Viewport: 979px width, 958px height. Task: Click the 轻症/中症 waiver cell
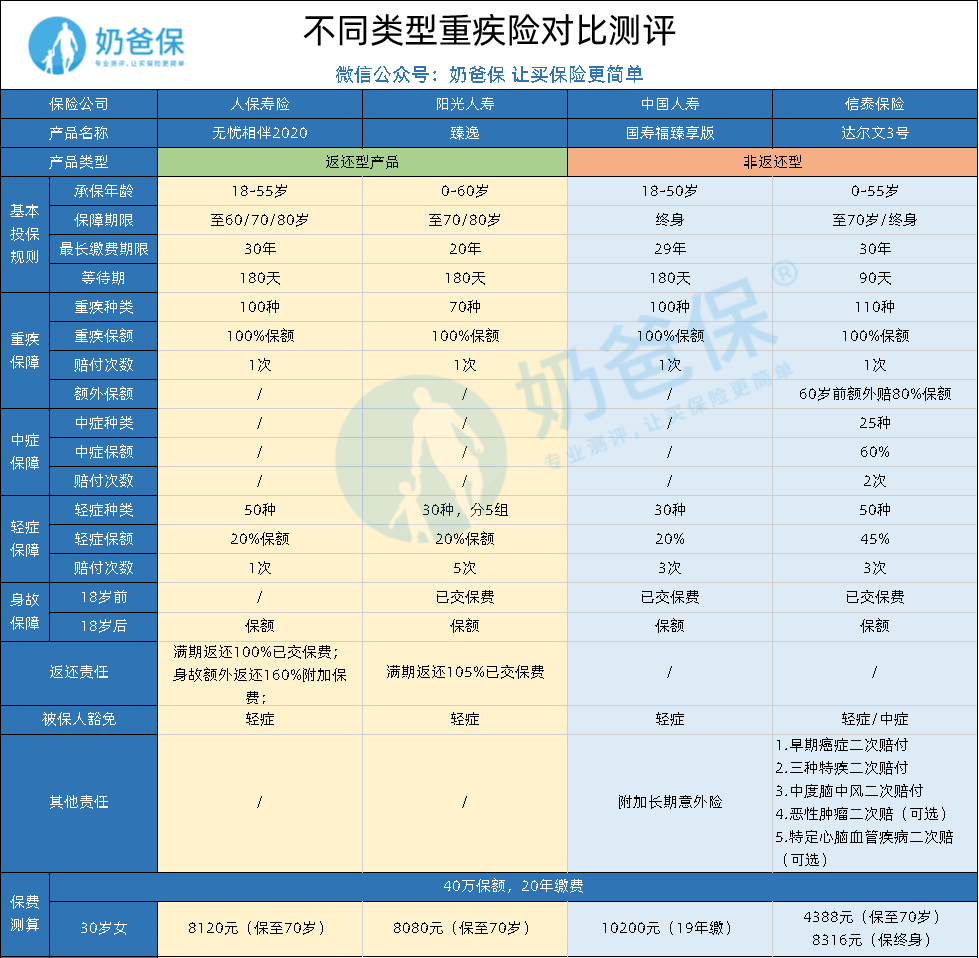[875, 719]
